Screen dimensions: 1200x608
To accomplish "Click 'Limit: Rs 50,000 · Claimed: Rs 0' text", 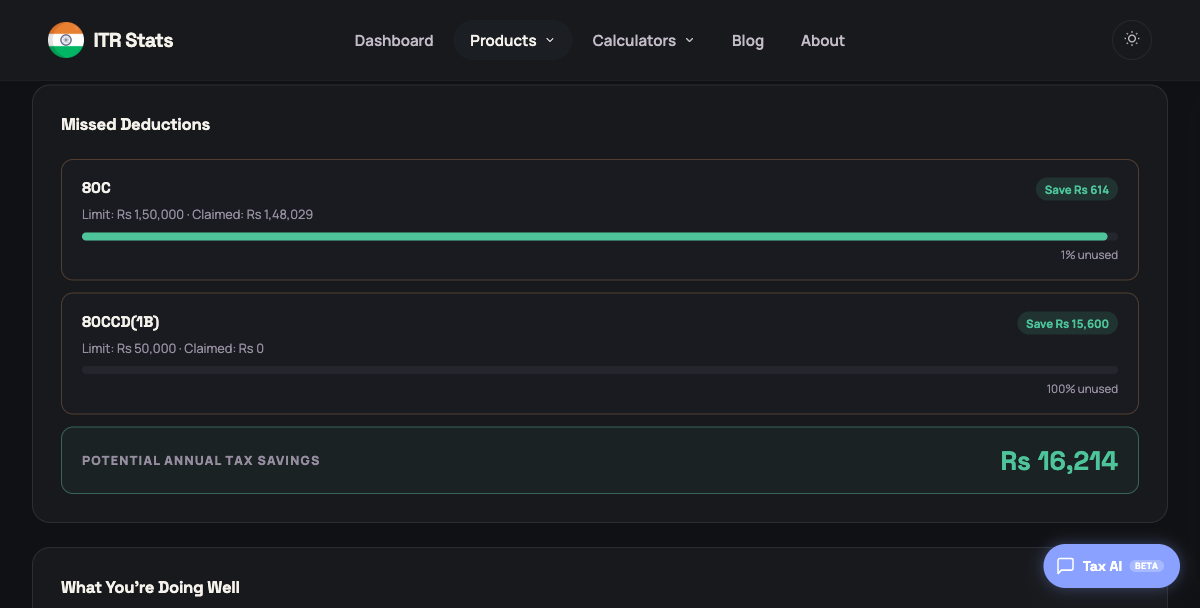I will [x=173, y=348].
